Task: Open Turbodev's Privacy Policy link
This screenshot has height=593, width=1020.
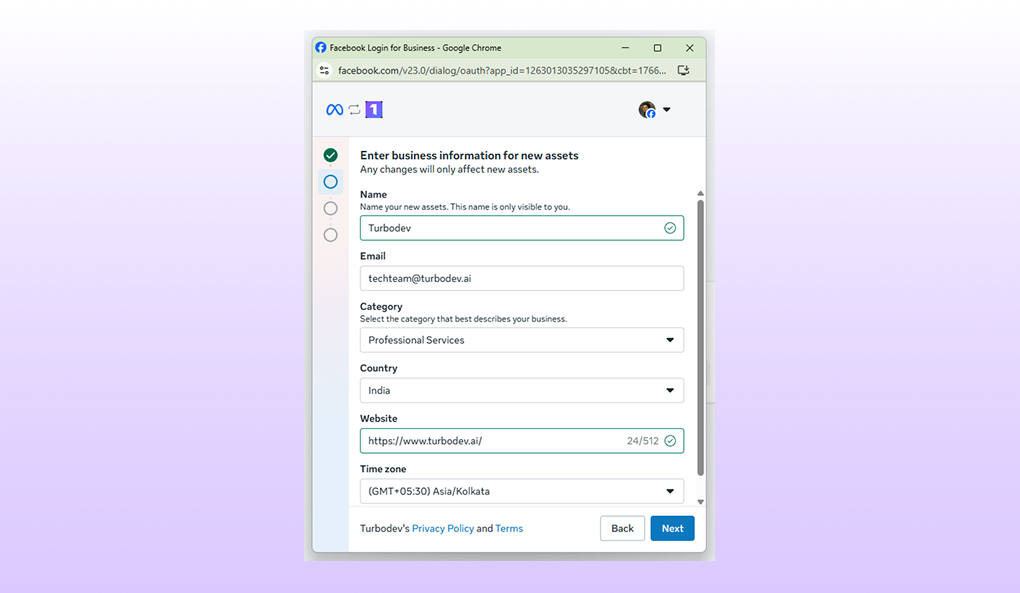Action: pyautogui.click(x=443, y=529)
